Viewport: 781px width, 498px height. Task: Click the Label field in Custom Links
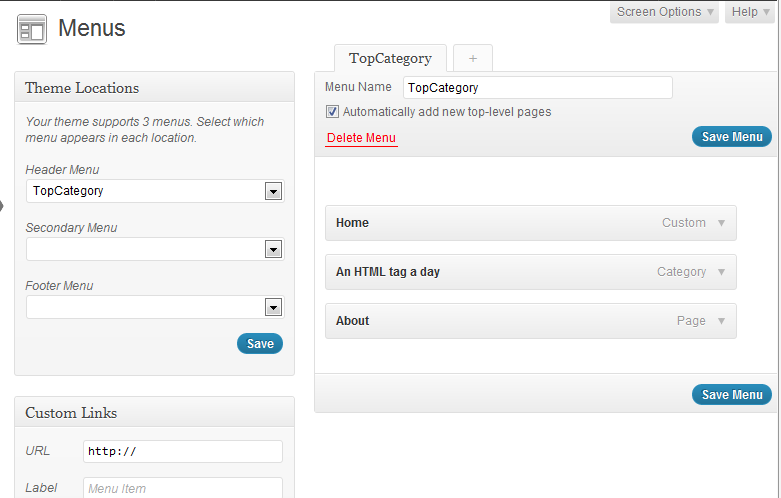183,488
